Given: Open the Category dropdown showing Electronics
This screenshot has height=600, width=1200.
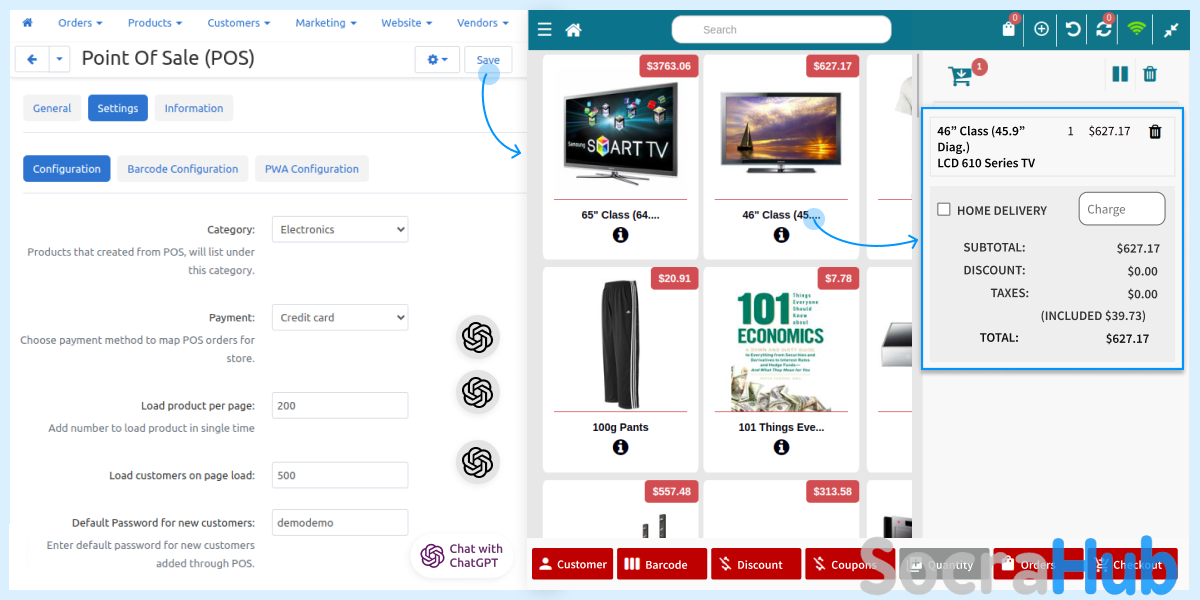Looking at the screenshot, I should tap(340, 230).
